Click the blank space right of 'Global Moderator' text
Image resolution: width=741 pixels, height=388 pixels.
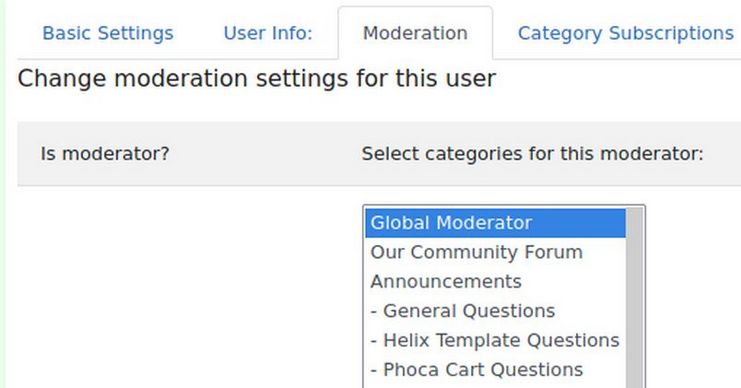pyautogui.click(x=579, y=223)
